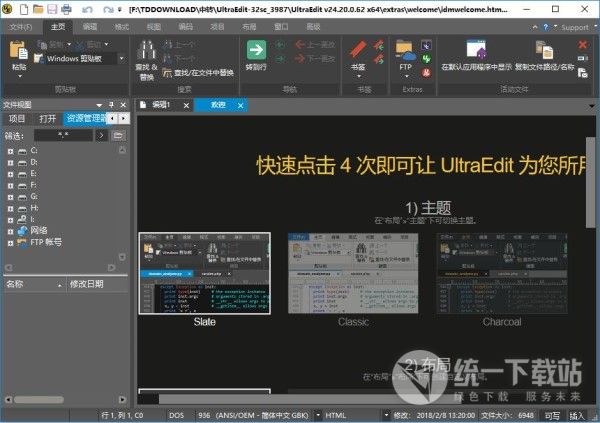
Task: Click the Previous change (上一更改) red arrow
Action: tap(316, 45)
